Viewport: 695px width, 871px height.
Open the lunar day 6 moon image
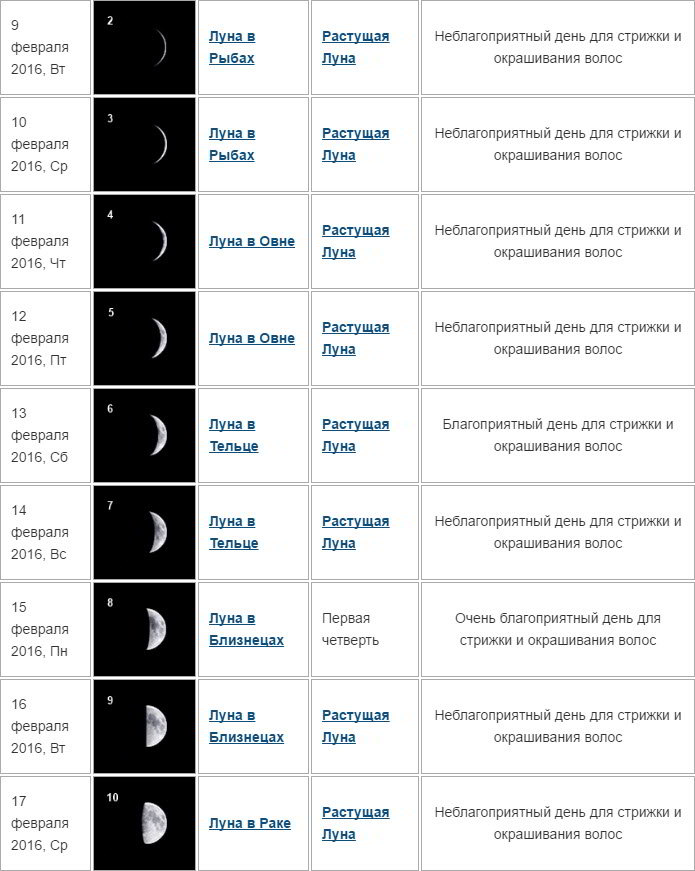tap(145, 435)
